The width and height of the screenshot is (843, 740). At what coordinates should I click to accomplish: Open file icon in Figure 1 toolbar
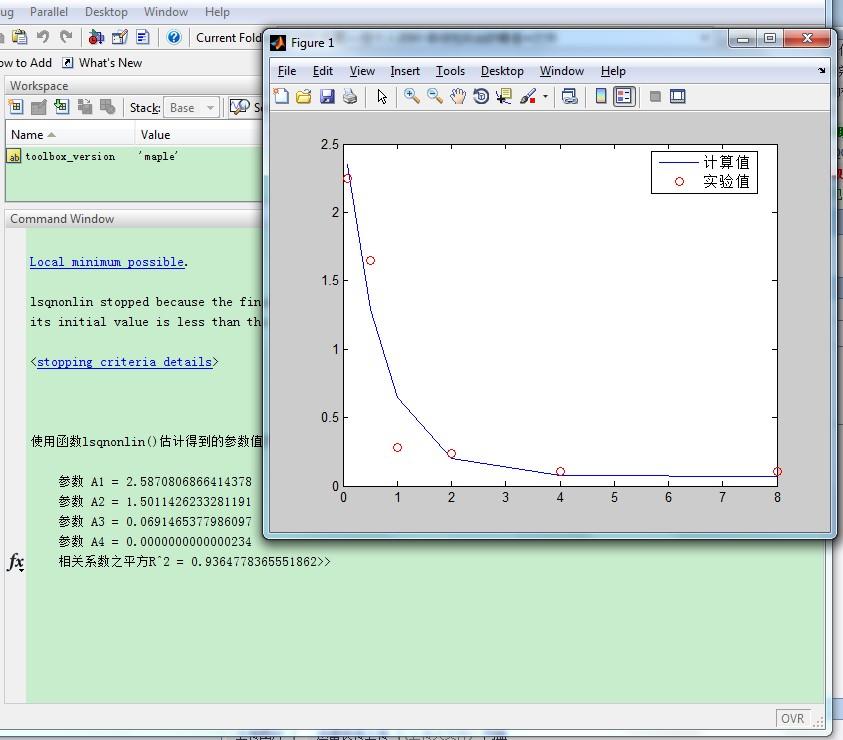tap(304, 97)
